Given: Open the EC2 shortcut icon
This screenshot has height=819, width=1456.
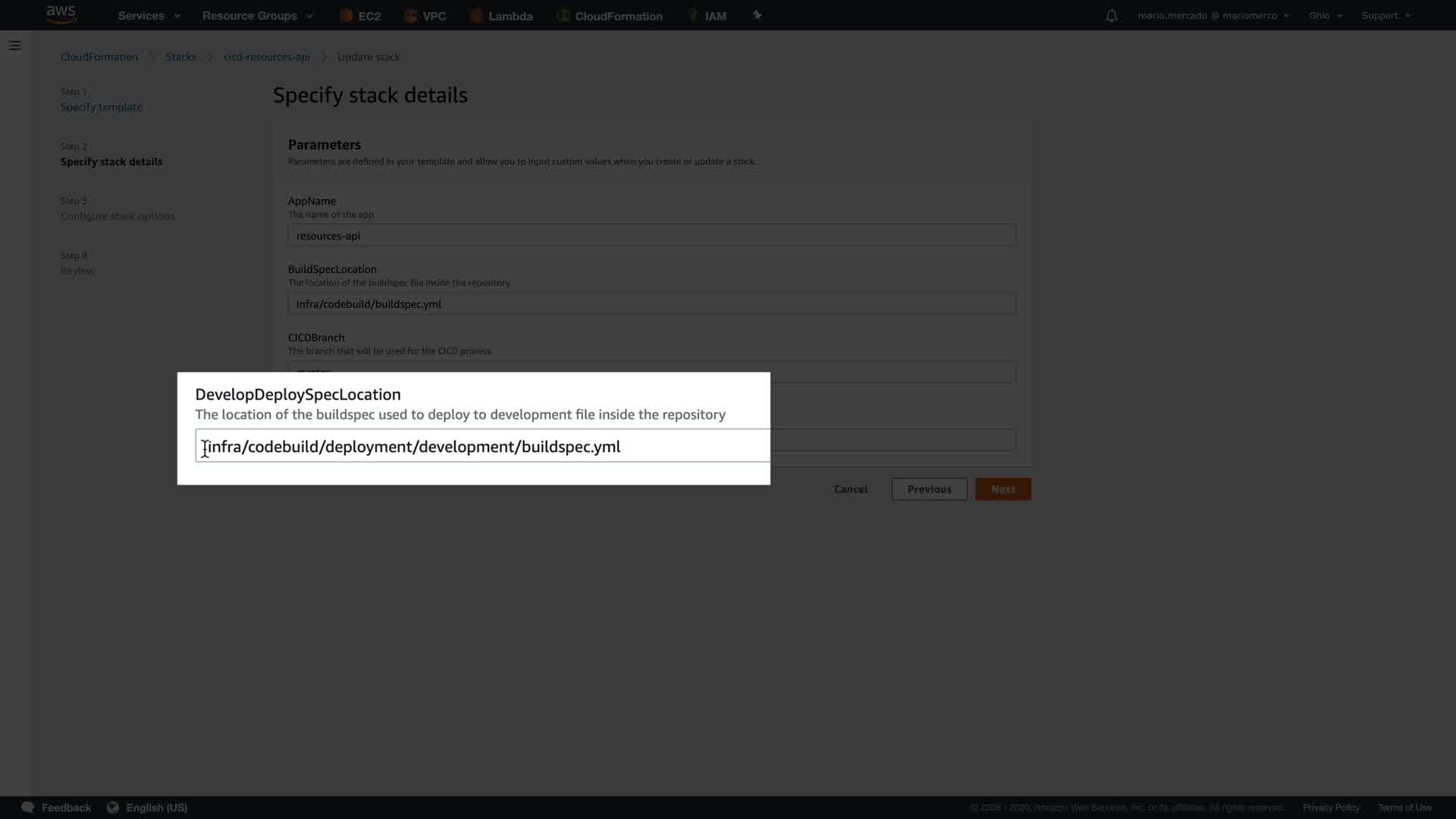Looking at the screenshot, I should 360,16.
